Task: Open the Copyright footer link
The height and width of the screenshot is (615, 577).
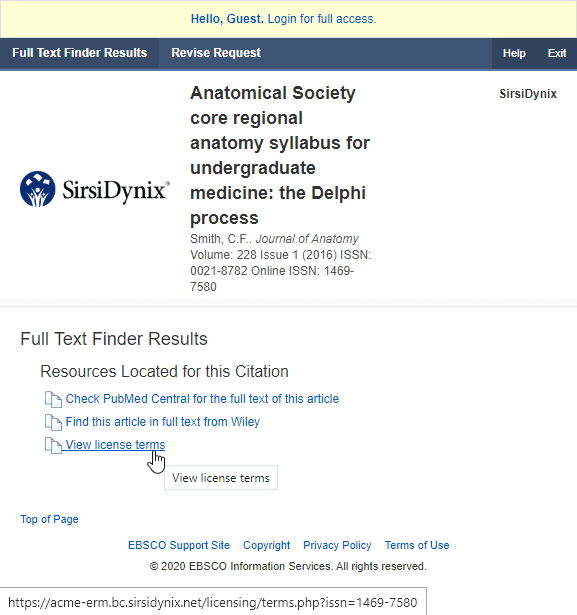Action: [x=266, y=545]
